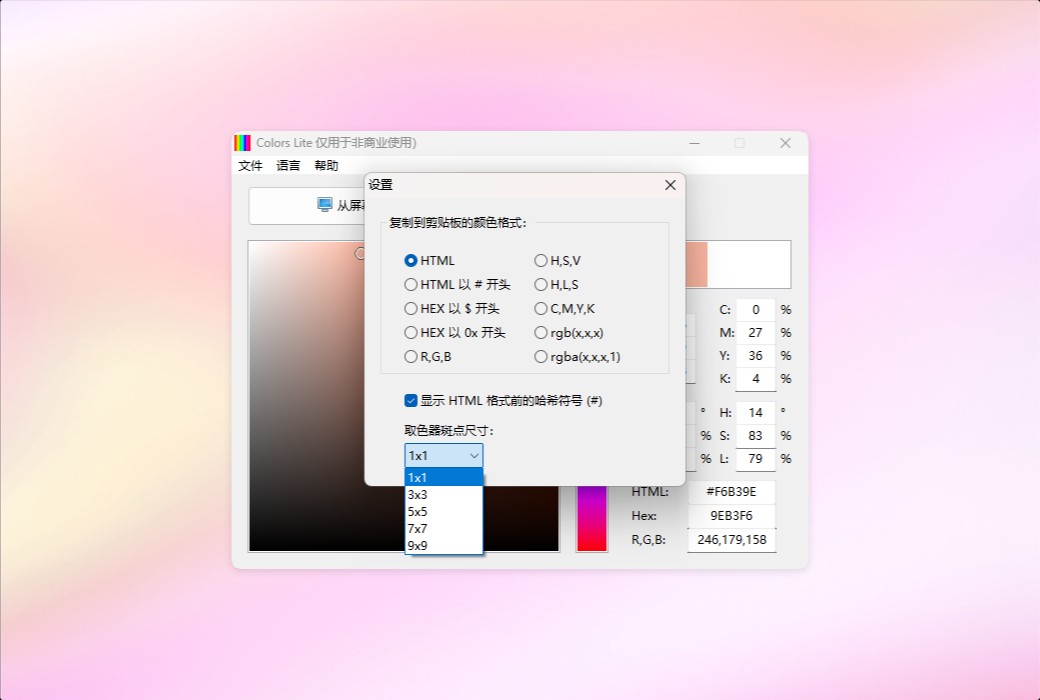Screen dimensions: 1040x700
Task: Click the red area of the hue bar
Action: (592, 542)
